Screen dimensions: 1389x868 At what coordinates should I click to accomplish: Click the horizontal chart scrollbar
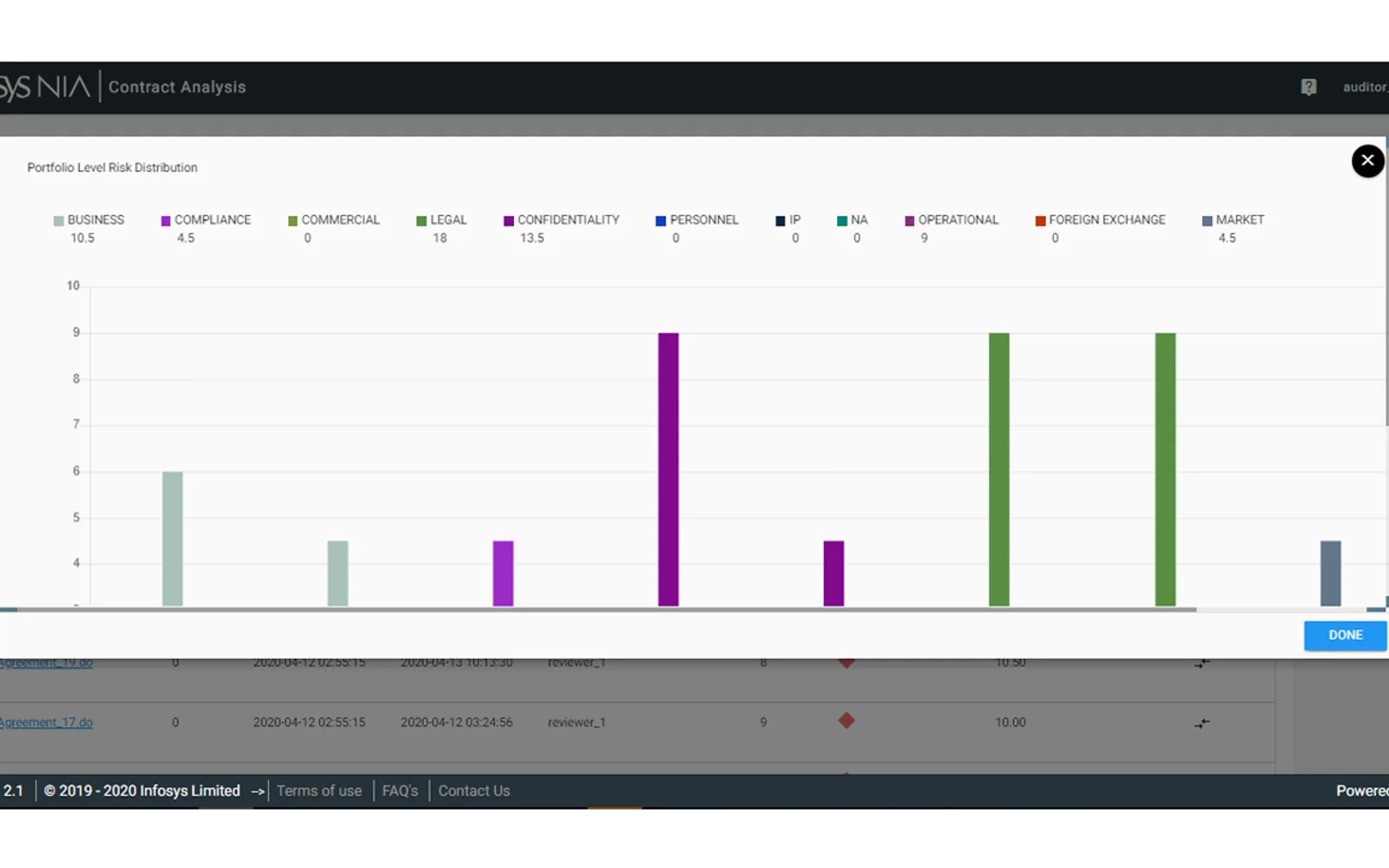click(x=608, y=609)
